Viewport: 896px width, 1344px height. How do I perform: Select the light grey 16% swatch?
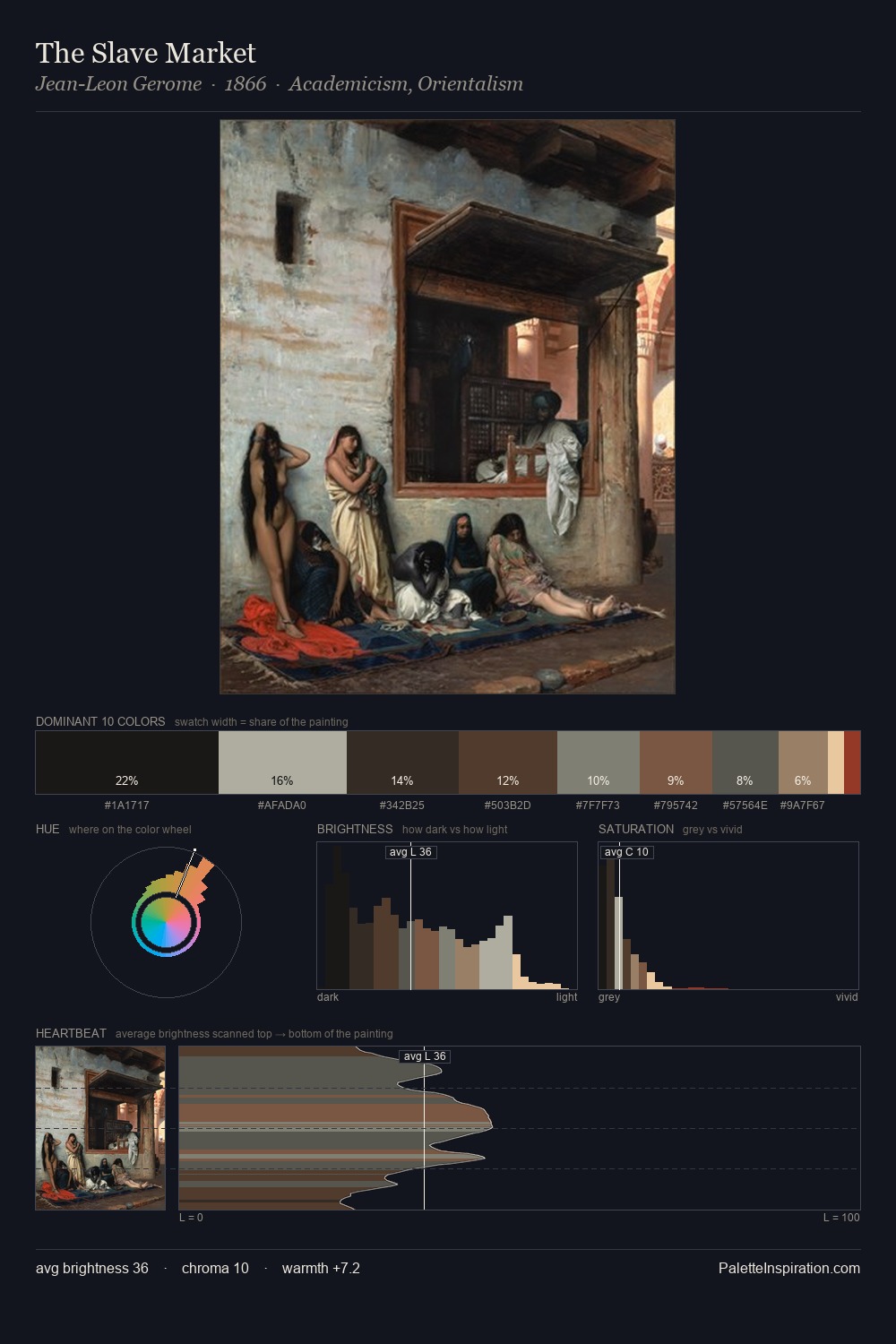[x=282, y=762]
